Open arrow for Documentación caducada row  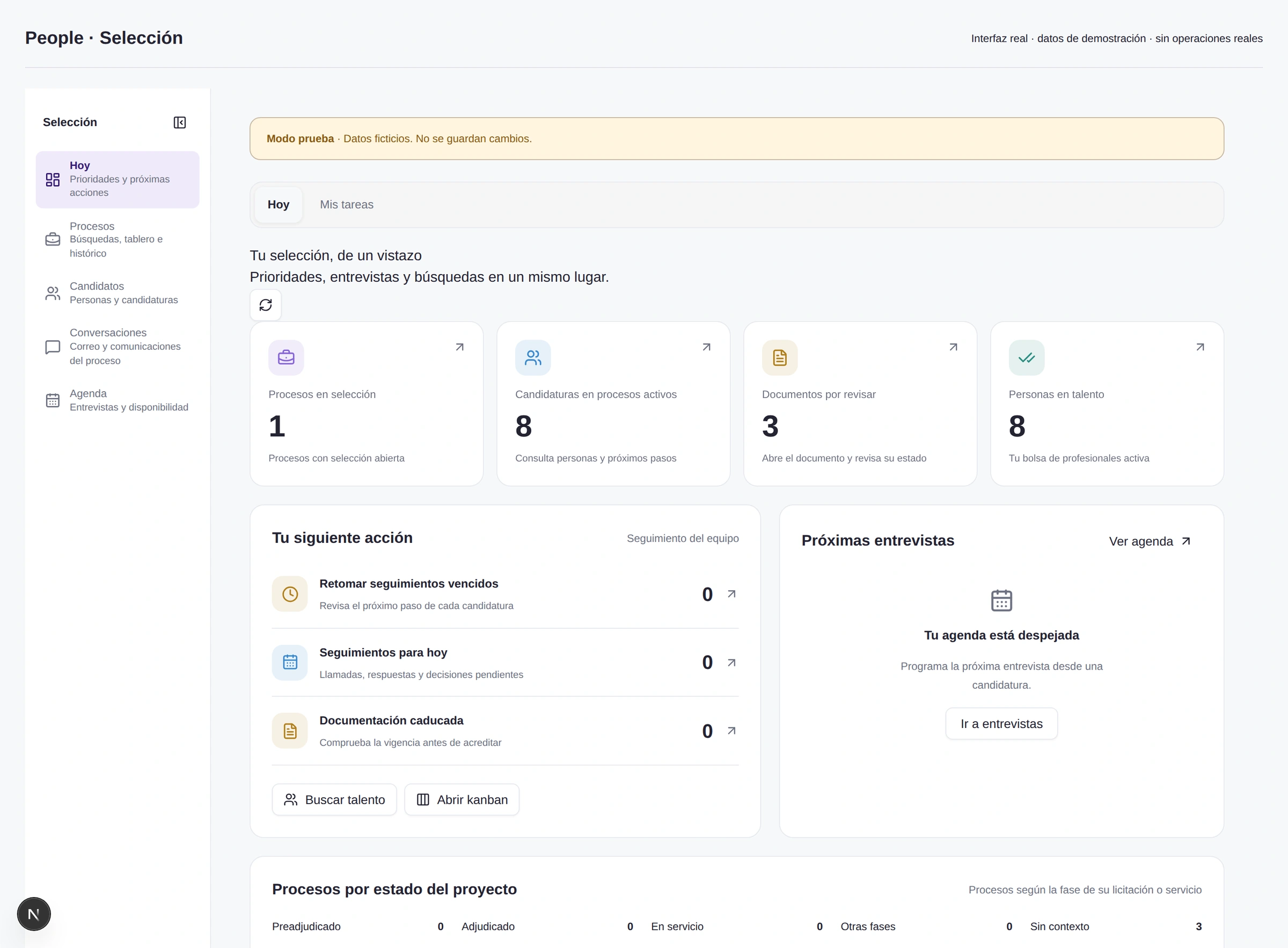click(x=731, y=731)
